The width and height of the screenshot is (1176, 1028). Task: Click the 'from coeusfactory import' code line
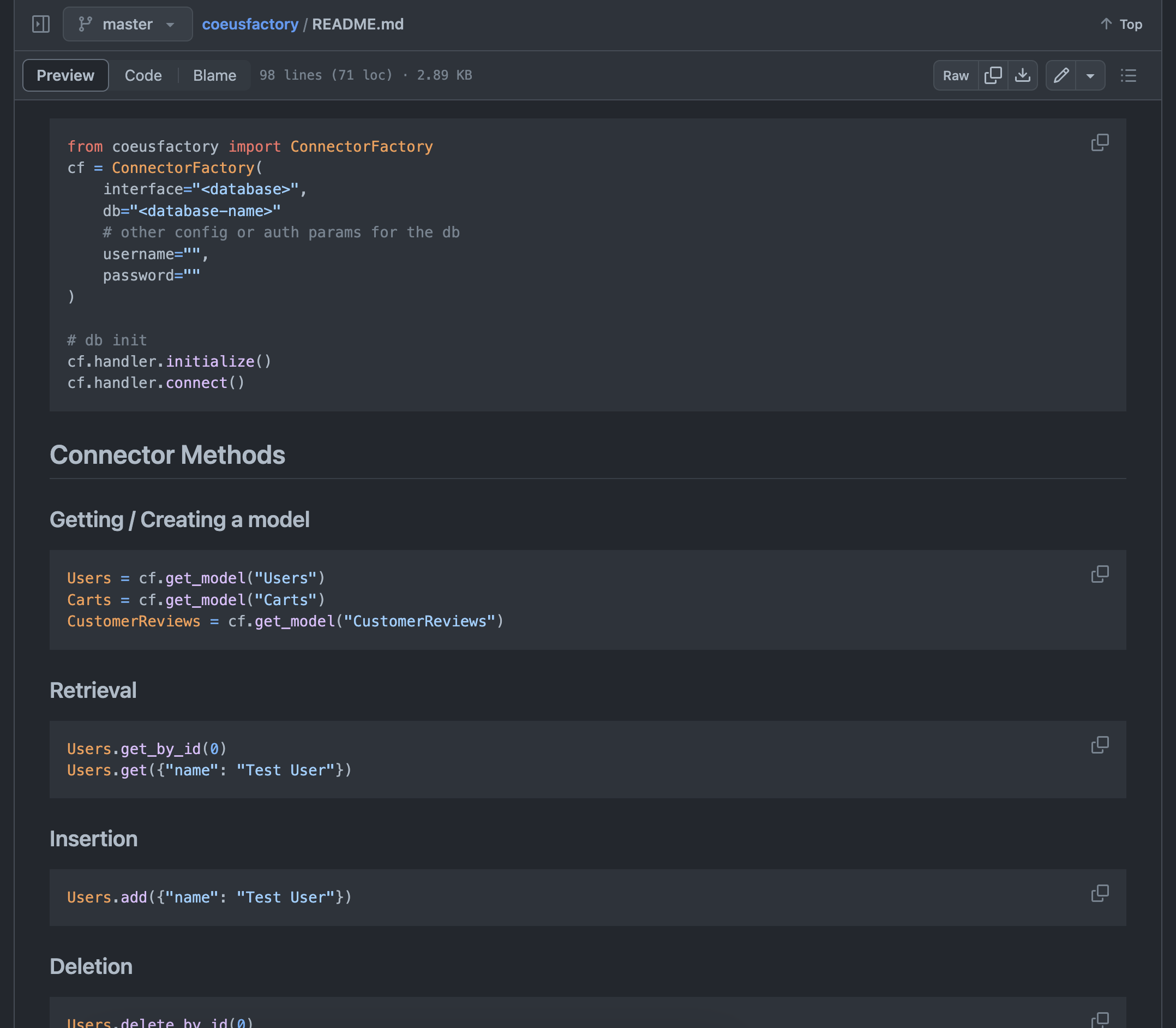click(250, 146)
